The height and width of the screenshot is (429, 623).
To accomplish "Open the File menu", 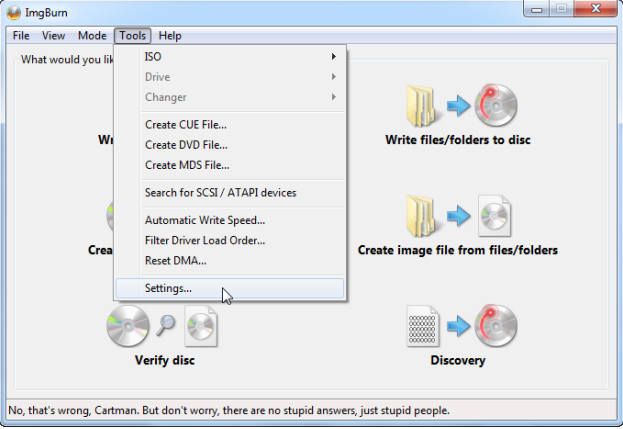I will coord(21,36).
